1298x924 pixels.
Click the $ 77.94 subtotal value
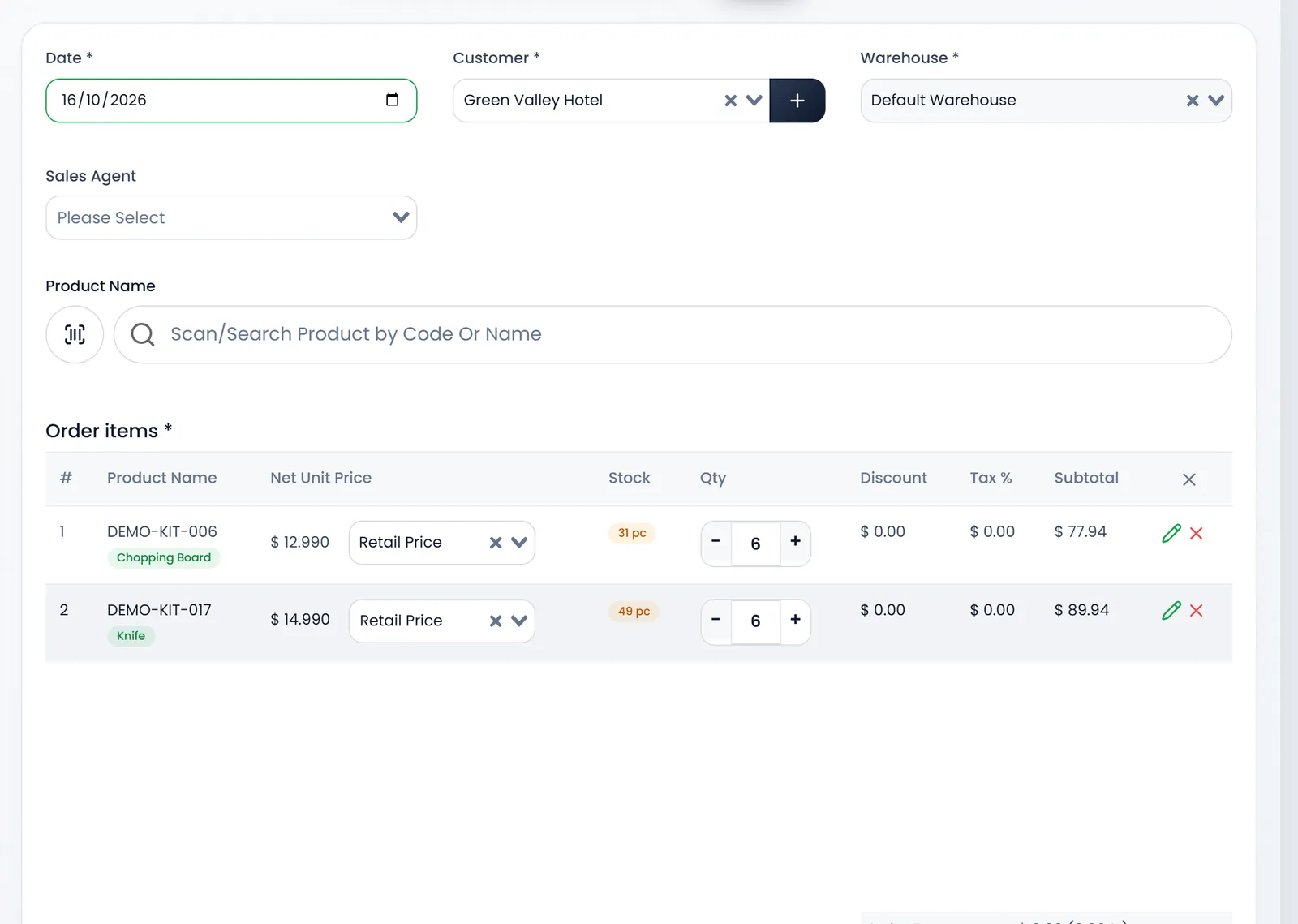[1080, 531]
